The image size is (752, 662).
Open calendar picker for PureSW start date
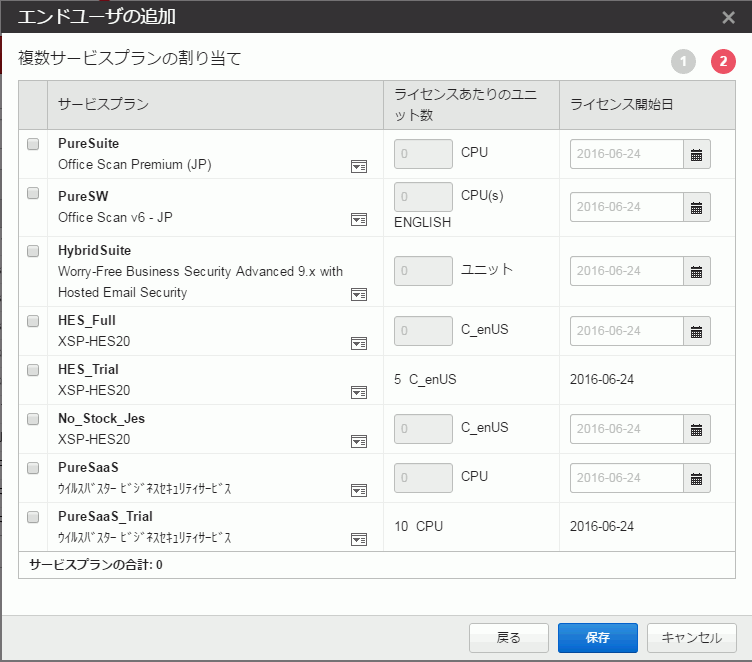(697, 207)
